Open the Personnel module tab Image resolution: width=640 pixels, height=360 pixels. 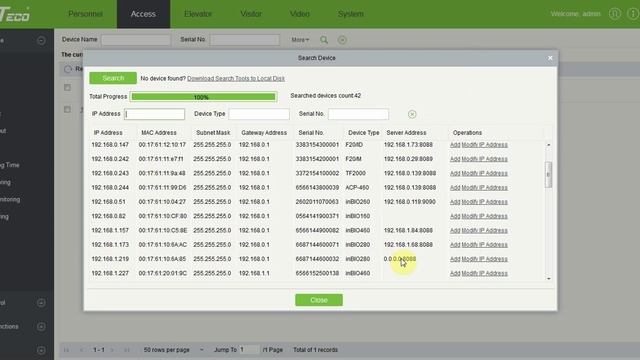point(85,14)
